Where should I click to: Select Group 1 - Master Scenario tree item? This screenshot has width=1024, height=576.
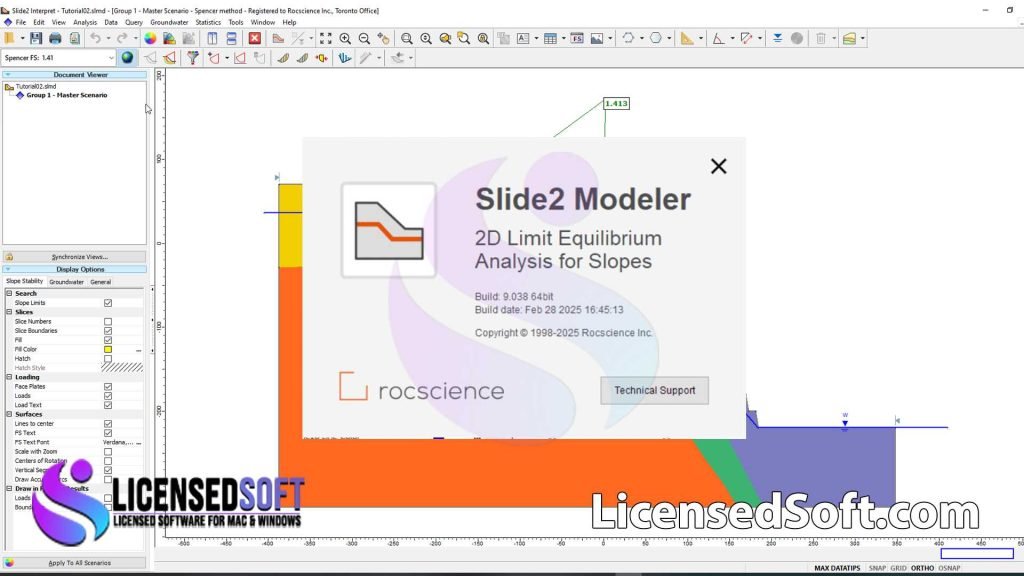pos(67,95)
